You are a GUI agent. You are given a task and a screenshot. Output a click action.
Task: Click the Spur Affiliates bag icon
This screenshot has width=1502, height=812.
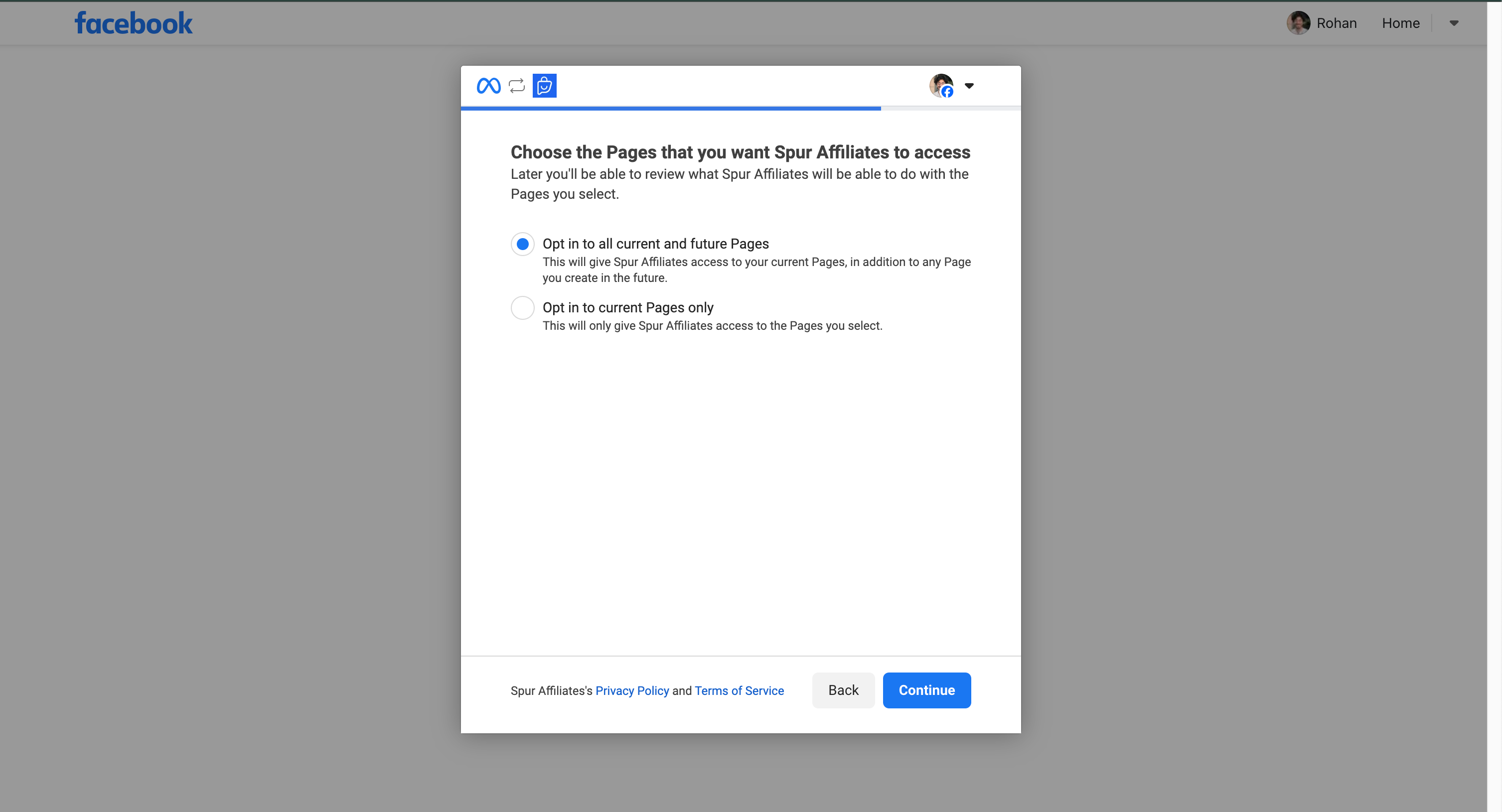[544, 85]
